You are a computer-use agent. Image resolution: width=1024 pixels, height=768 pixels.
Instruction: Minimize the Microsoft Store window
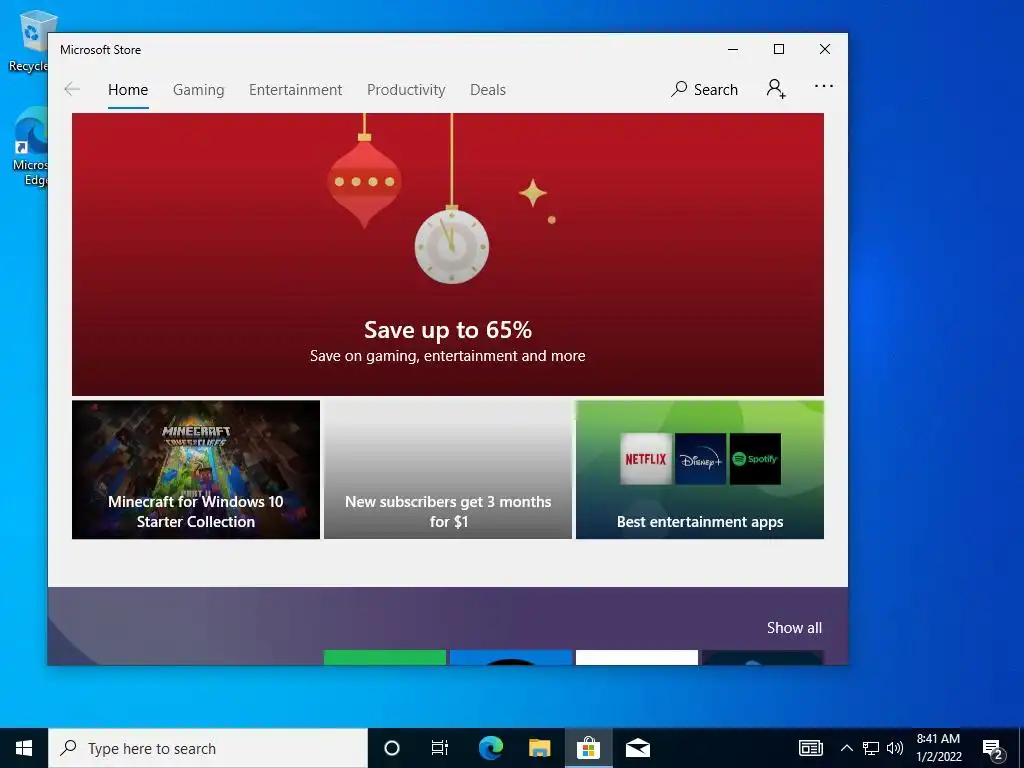[733, 50]
